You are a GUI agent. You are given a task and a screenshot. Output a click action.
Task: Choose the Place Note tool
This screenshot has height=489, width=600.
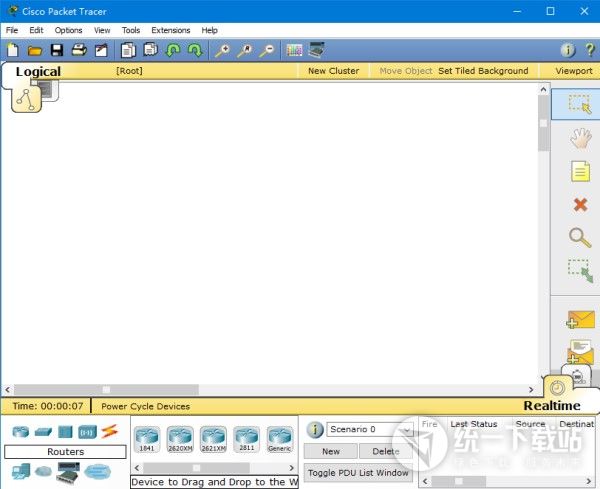580,171
